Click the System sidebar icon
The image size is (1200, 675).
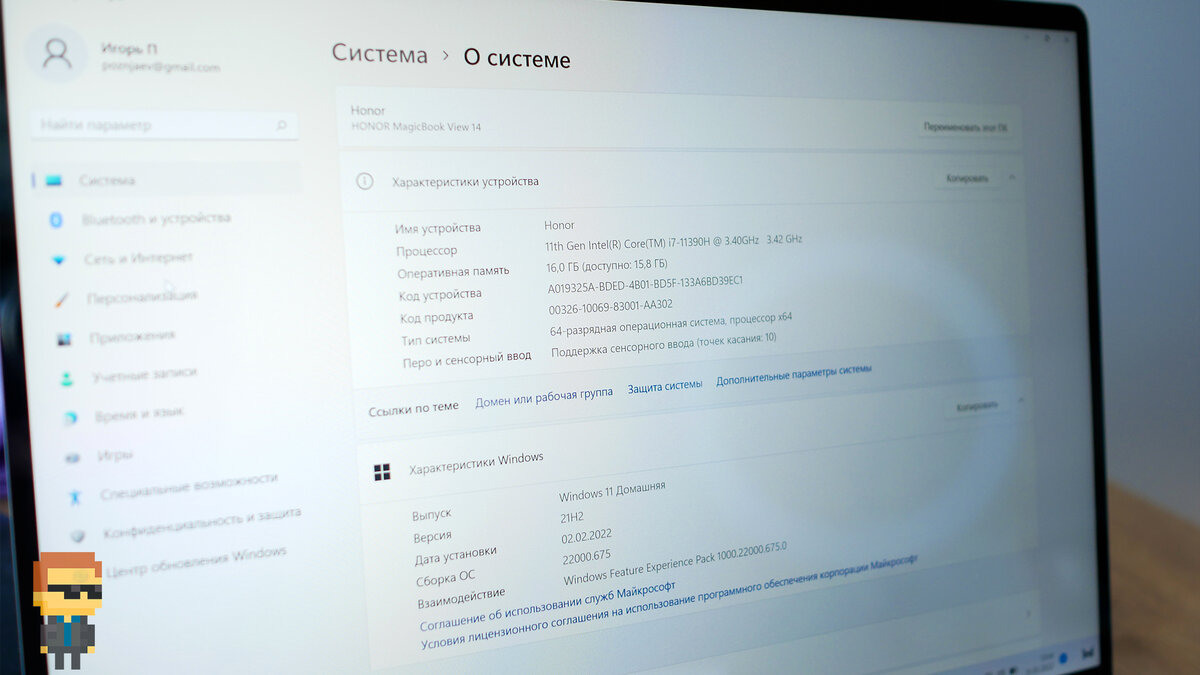(x=53, y=181)
